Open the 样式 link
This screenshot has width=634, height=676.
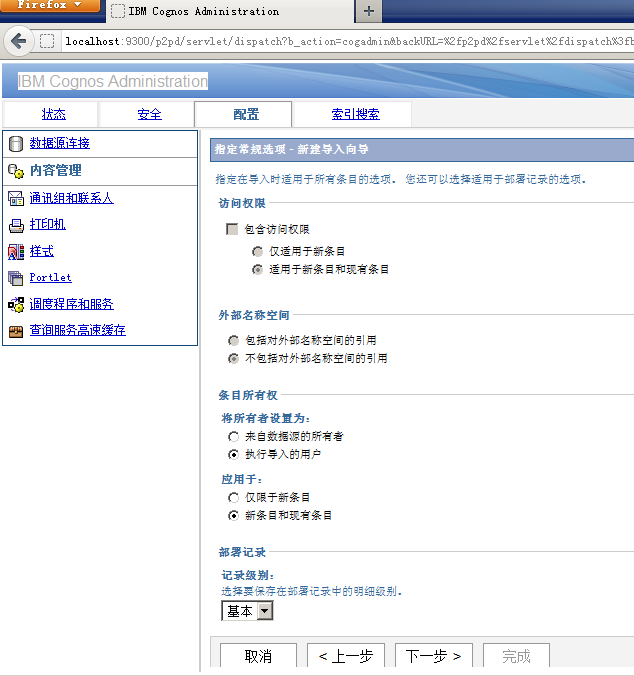coord(41,251)
